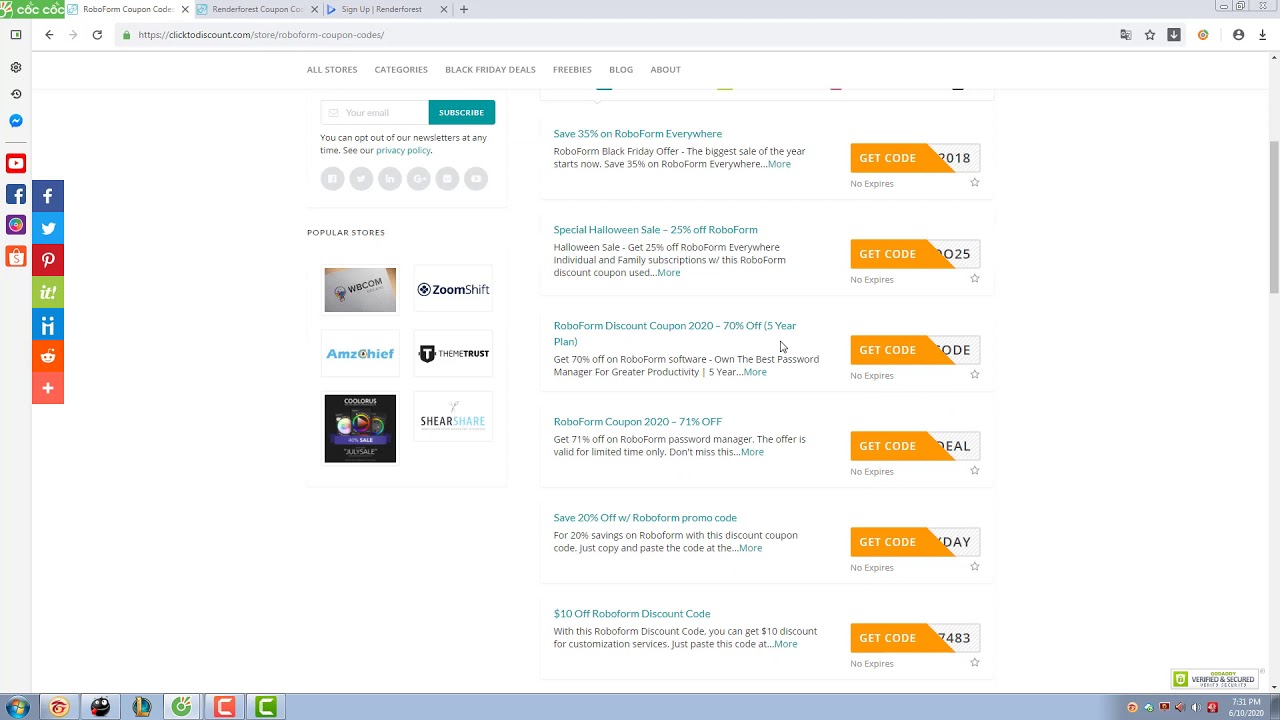1280x720 pixels.
Task: Click SUBSCRIBE newsletter button
Action: [461, 112]
